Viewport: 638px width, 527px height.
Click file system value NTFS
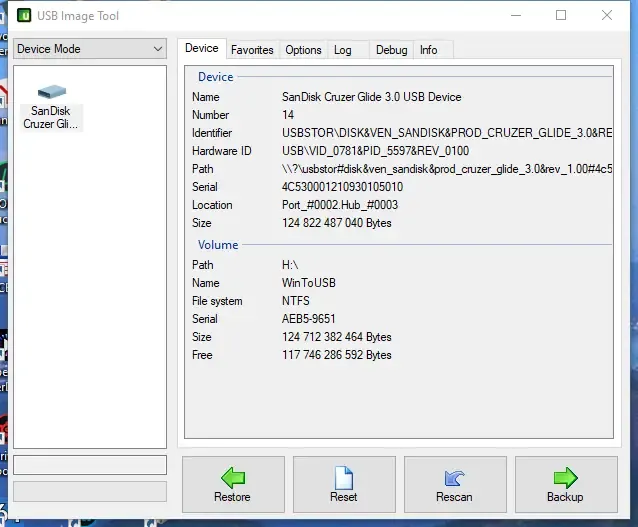[x=295, y=301]
